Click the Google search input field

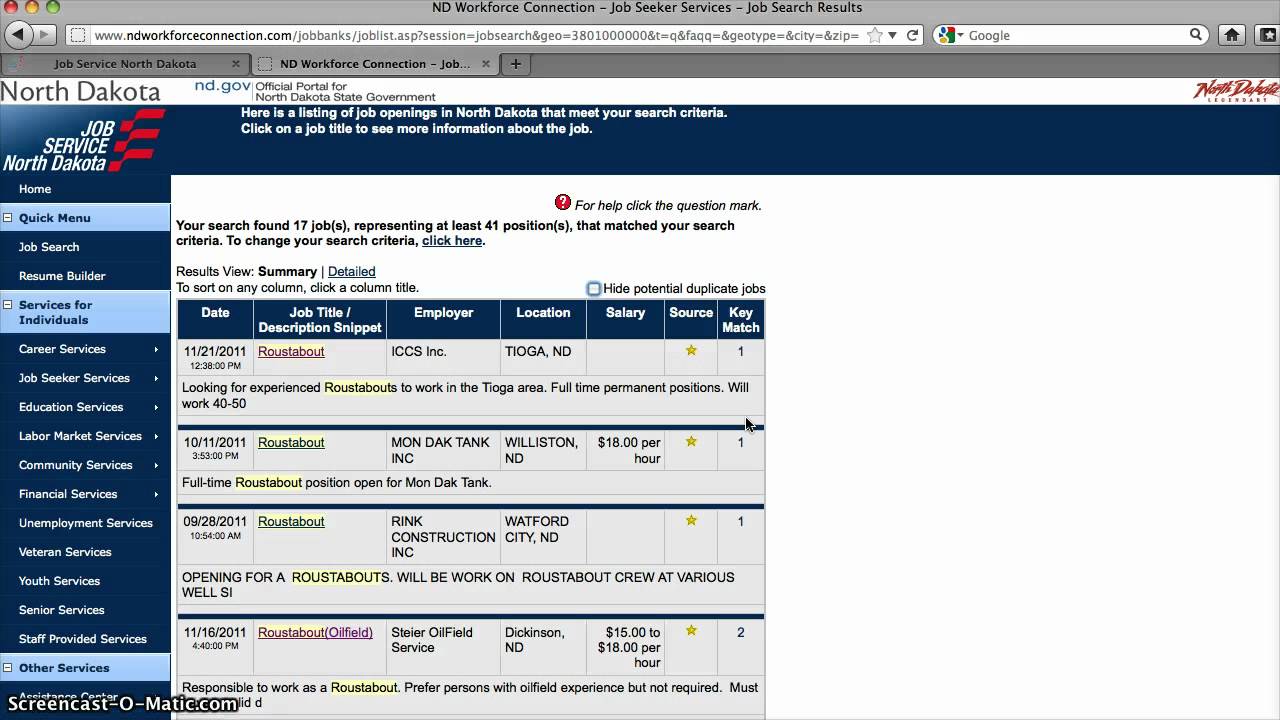click(1076, 35)
